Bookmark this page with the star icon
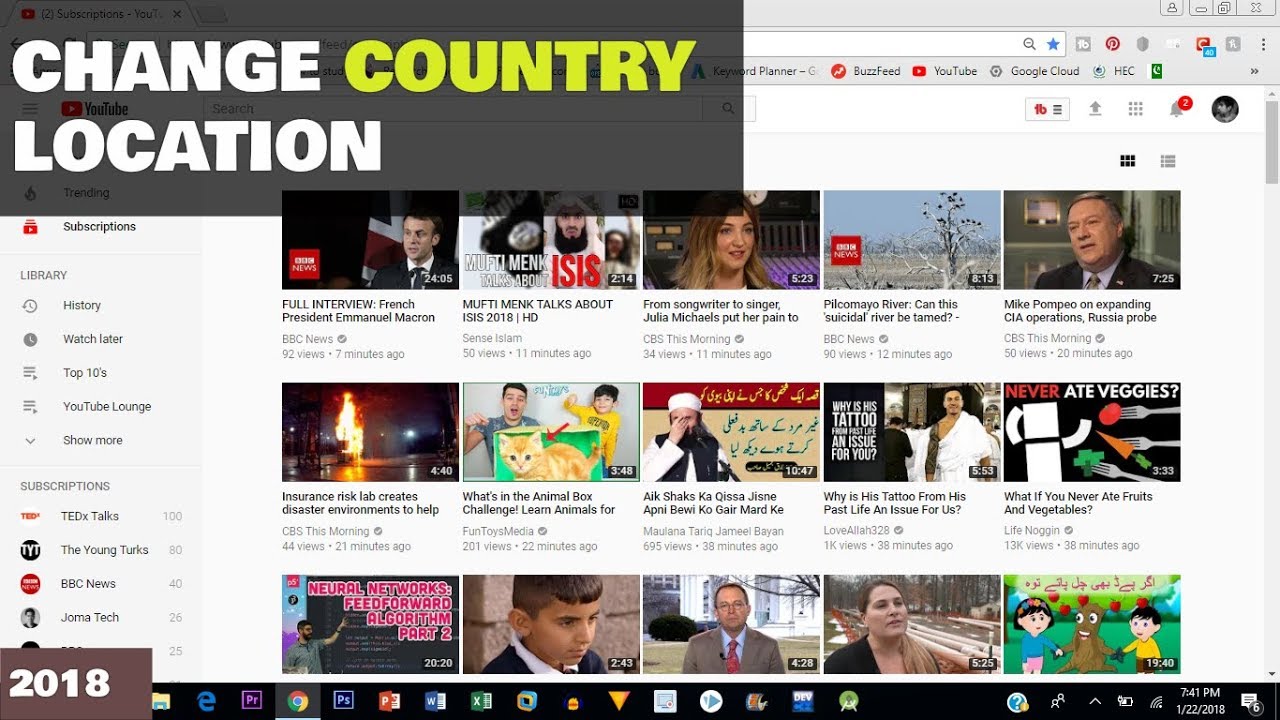The height and width of the screenshot is (720, 1280). [1053, 44]
